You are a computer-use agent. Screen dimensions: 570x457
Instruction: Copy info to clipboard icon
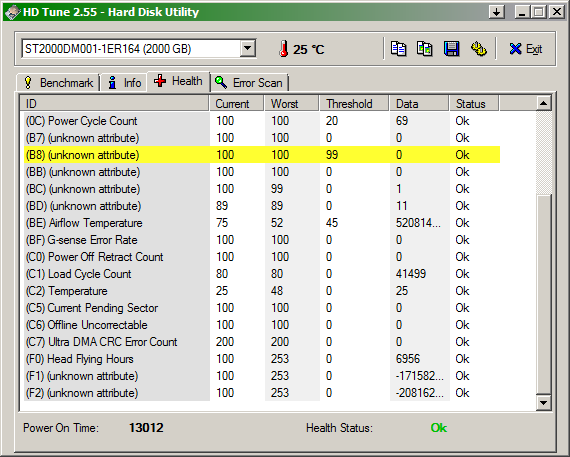[398, 49]
